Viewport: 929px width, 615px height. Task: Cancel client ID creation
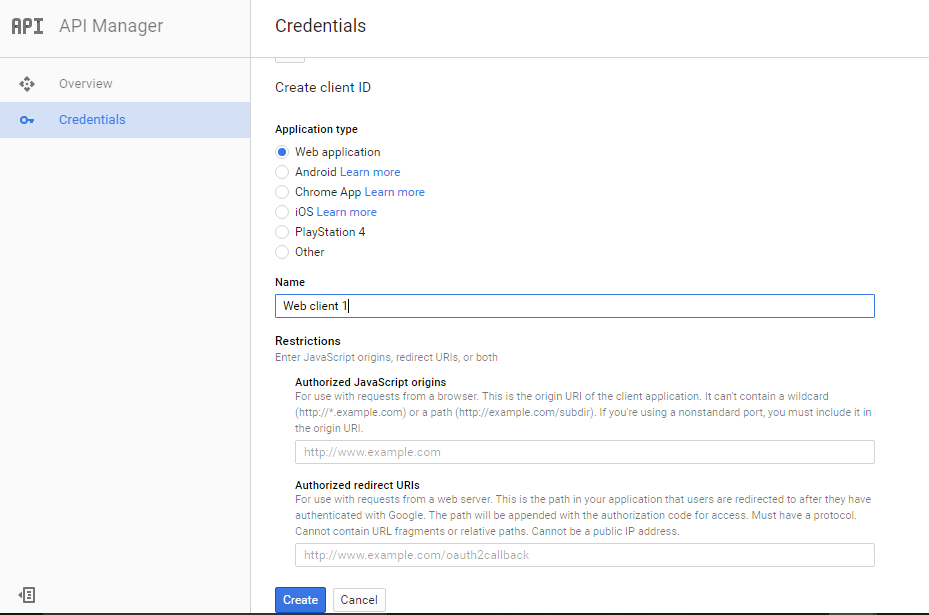pos(359,600)
